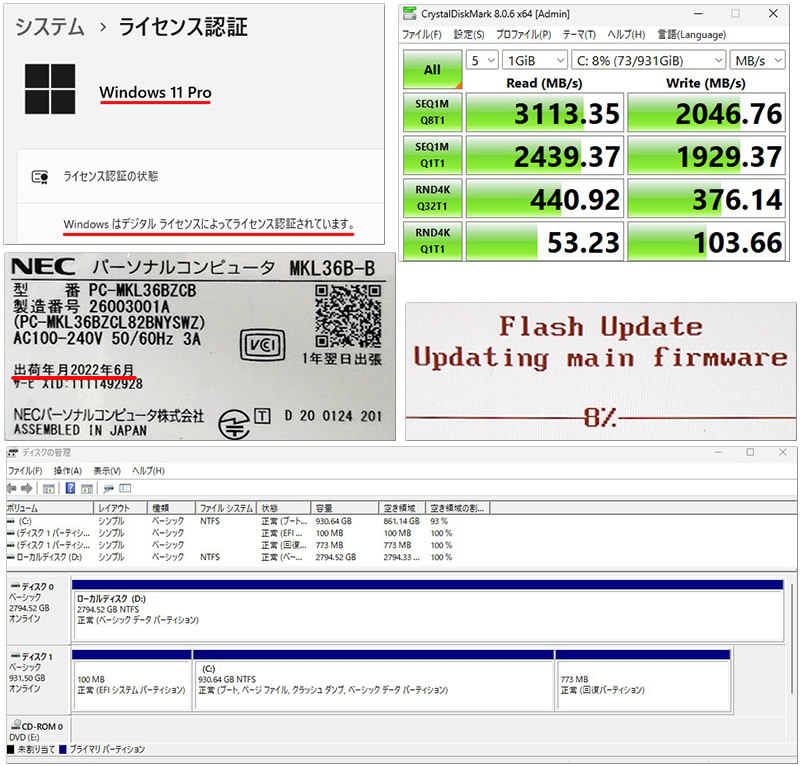Open the drive dropdown showing C: 8% (73/931GiB)
This screenshot has height=766, width=800.
click(648, 61)
